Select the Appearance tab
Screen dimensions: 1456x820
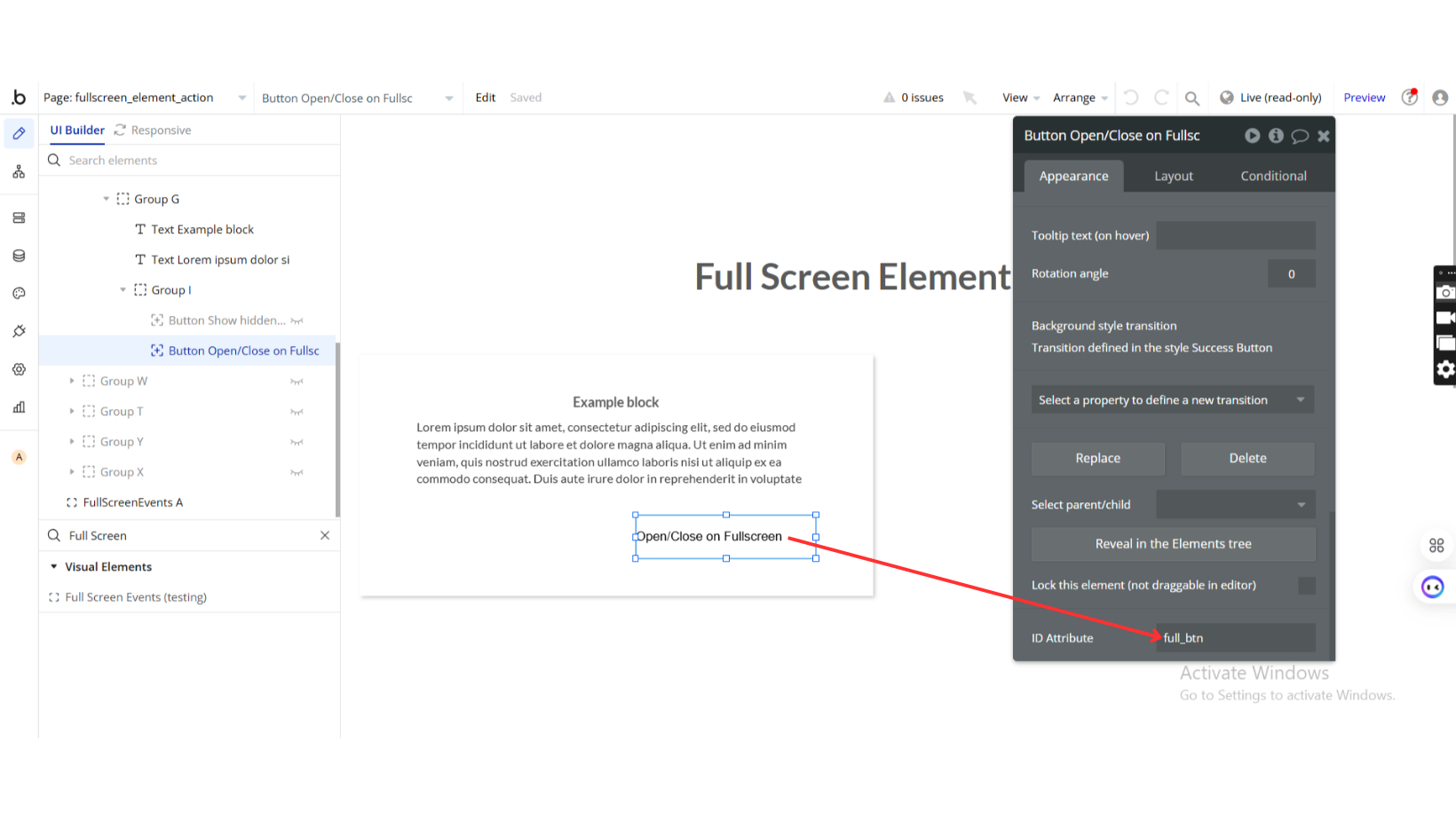tap(1073, 176)
